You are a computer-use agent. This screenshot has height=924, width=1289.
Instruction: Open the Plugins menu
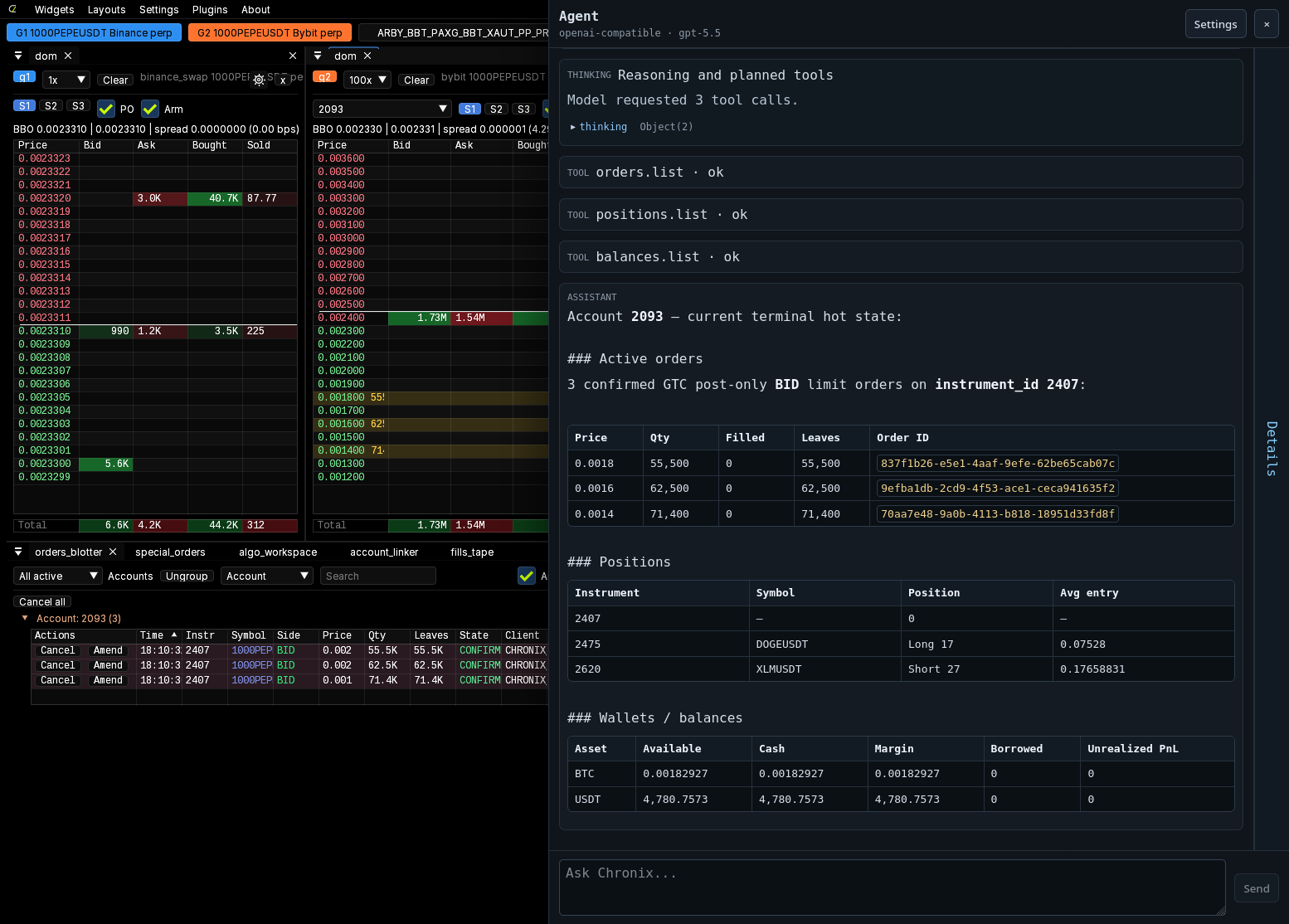coord(210,10)
